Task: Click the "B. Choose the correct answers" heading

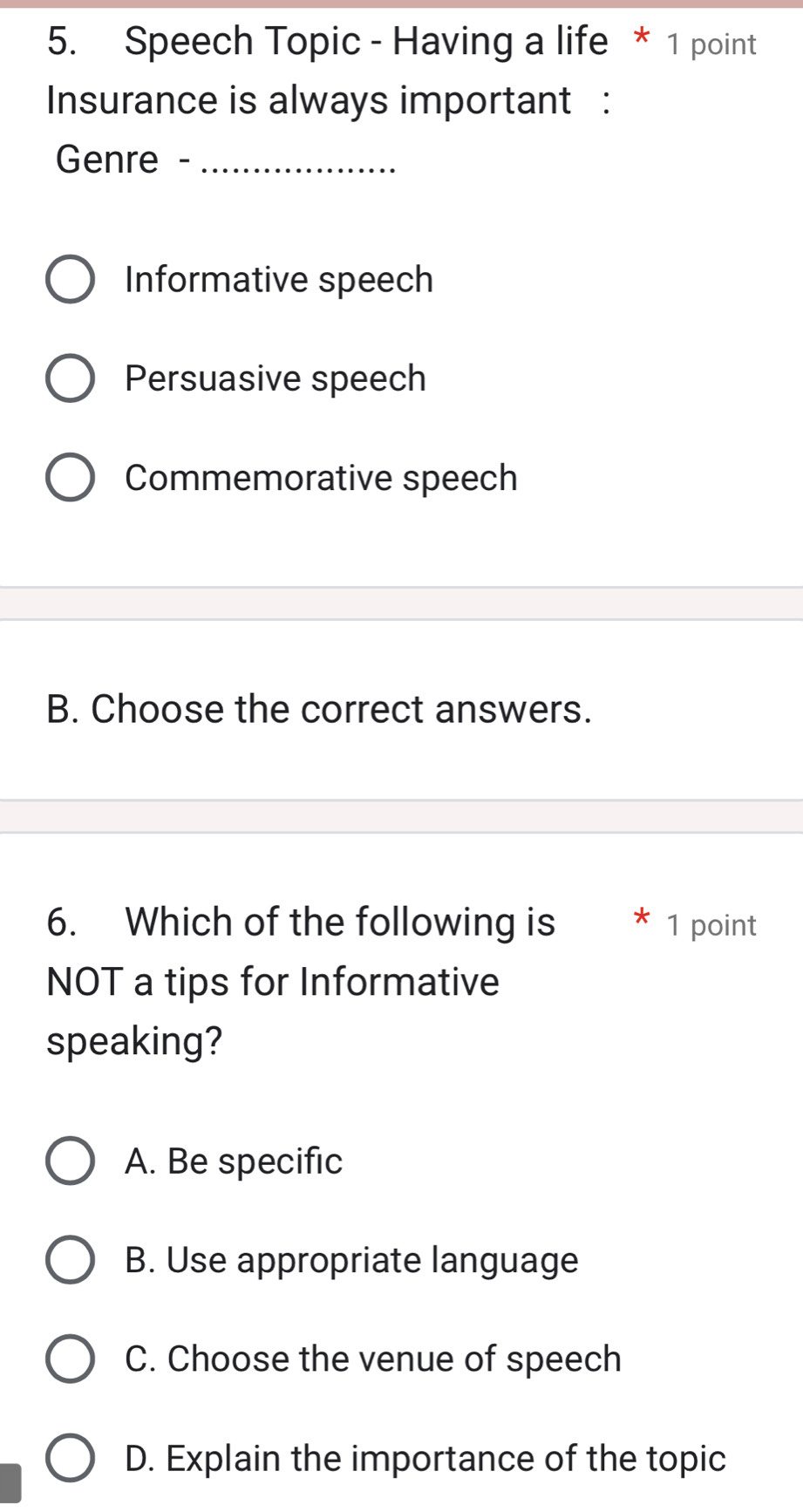Action: [319, 710]
